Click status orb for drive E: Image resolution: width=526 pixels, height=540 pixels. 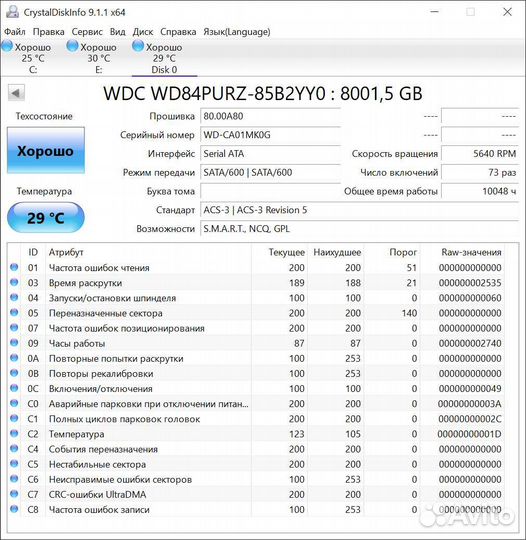point(72,46)
